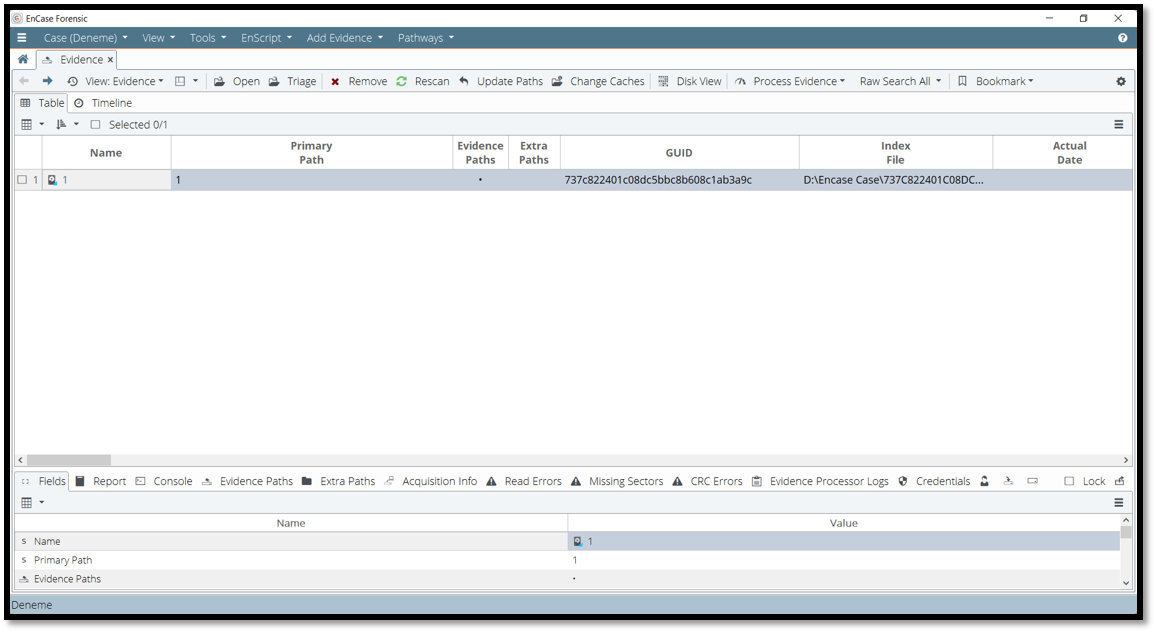
Task: Open the Process Evidence dropdown
Action: point(797,82)
